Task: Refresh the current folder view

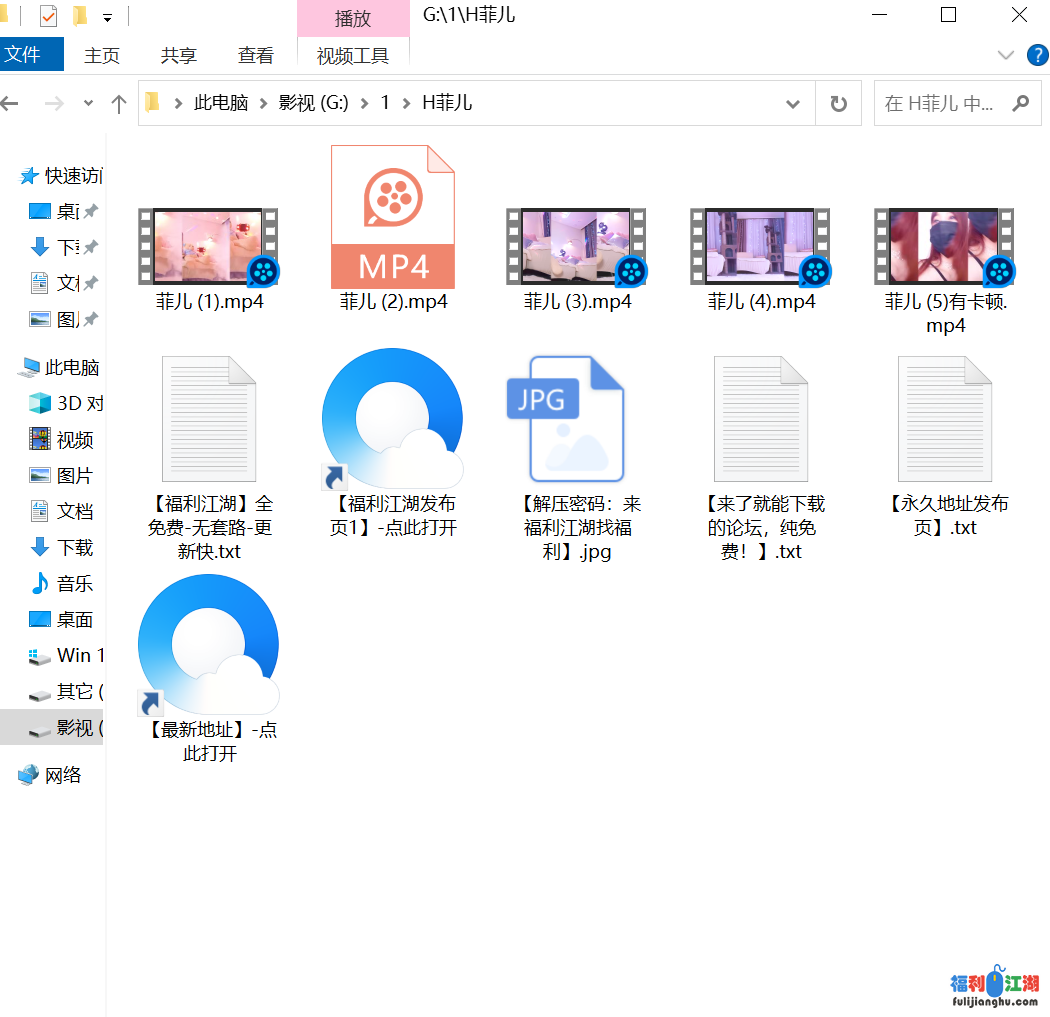Action: click(x=838, y=104)
